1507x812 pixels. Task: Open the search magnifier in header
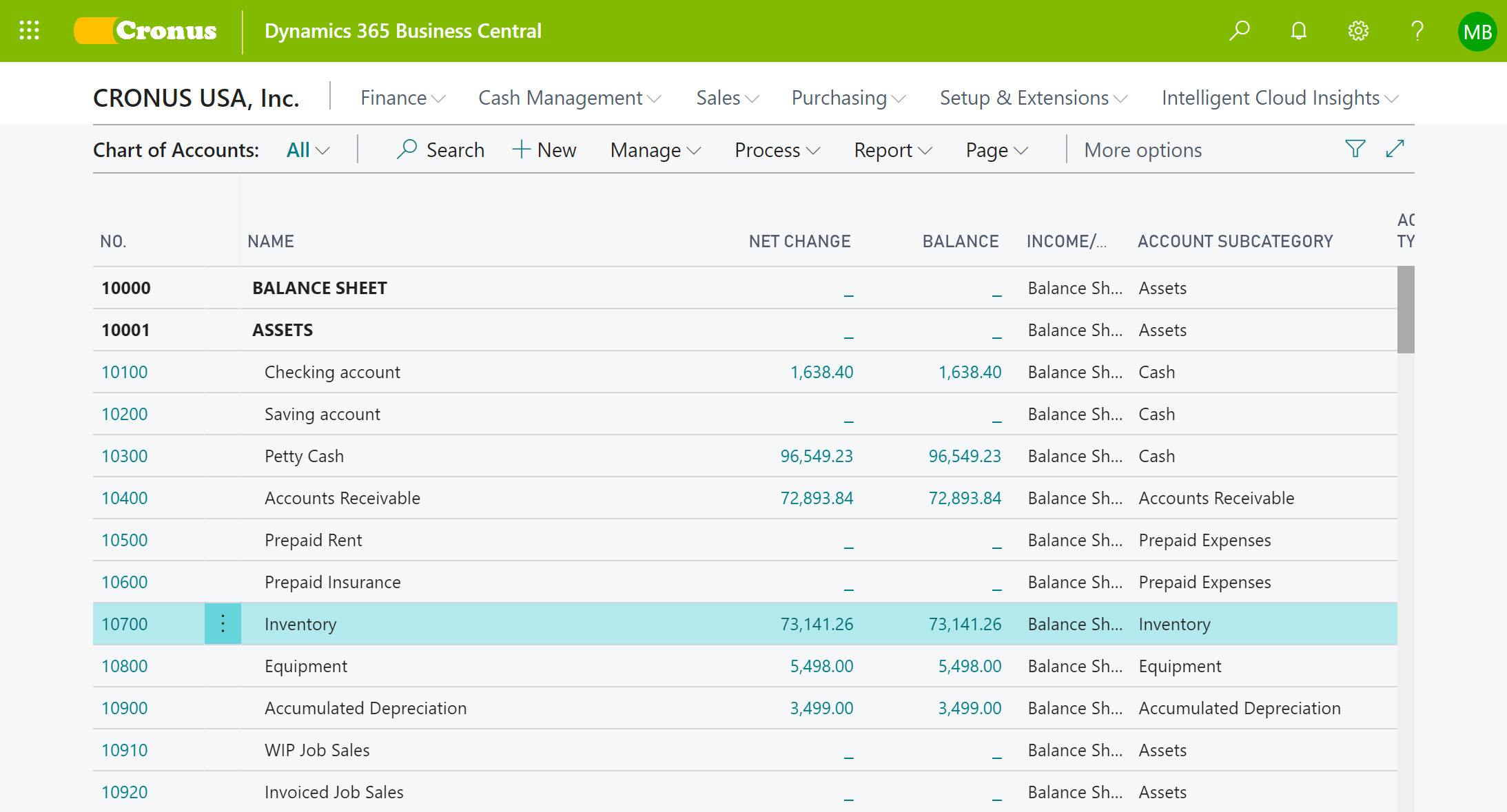pos(1240,31)
